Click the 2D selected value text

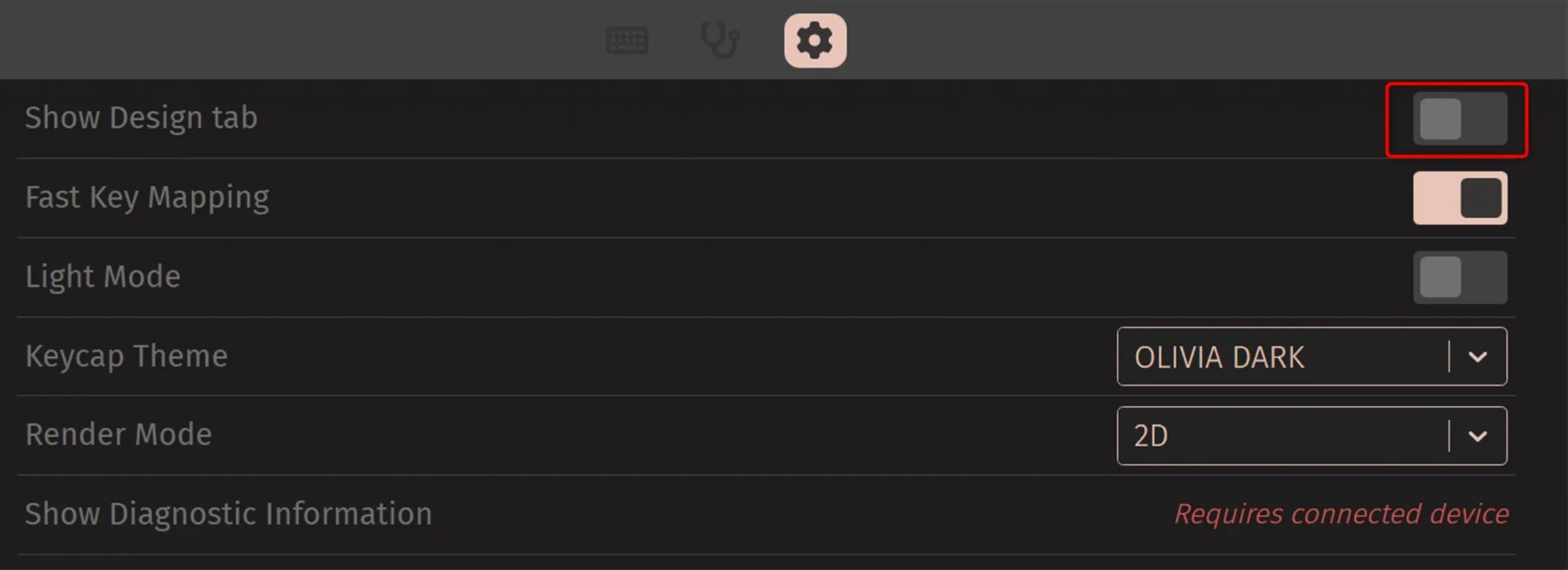[x=1151, y=436]
